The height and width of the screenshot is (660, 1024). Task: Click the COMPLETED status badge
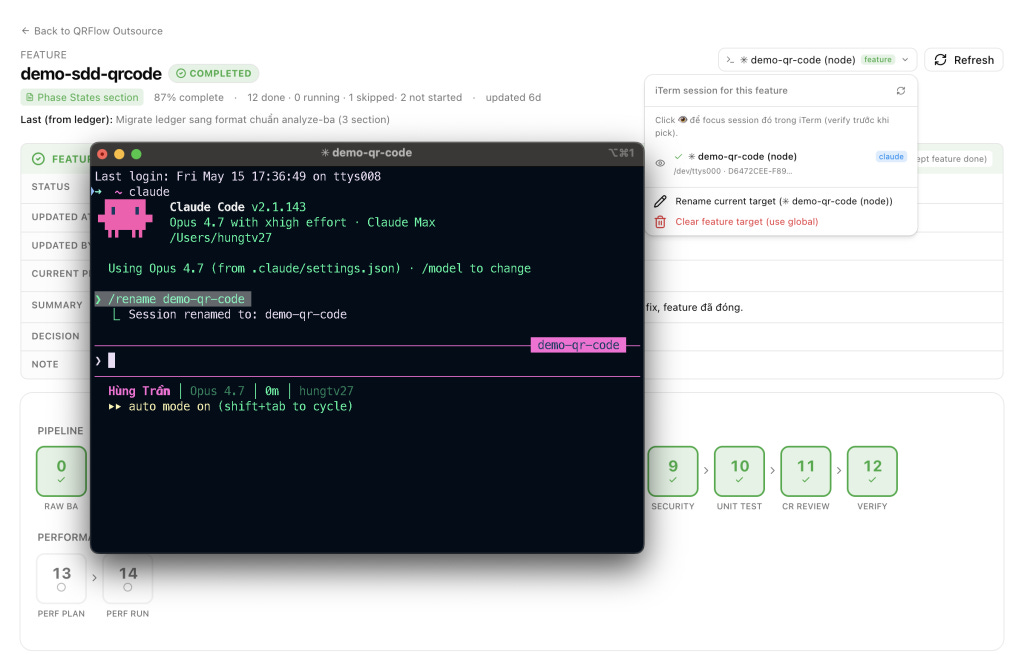pyautogui.click(x=214, y=73)
